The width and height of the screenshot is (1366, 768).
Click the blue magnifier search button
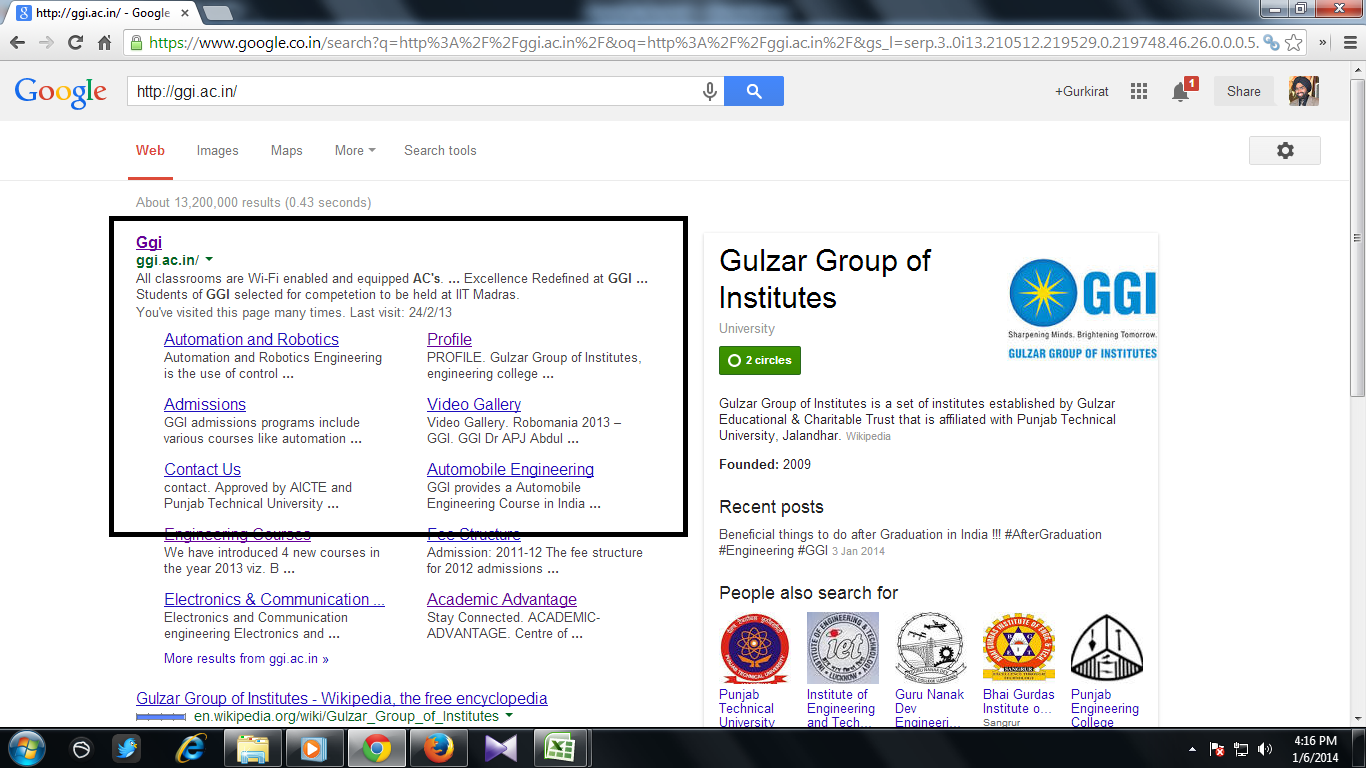pos(754,91)
